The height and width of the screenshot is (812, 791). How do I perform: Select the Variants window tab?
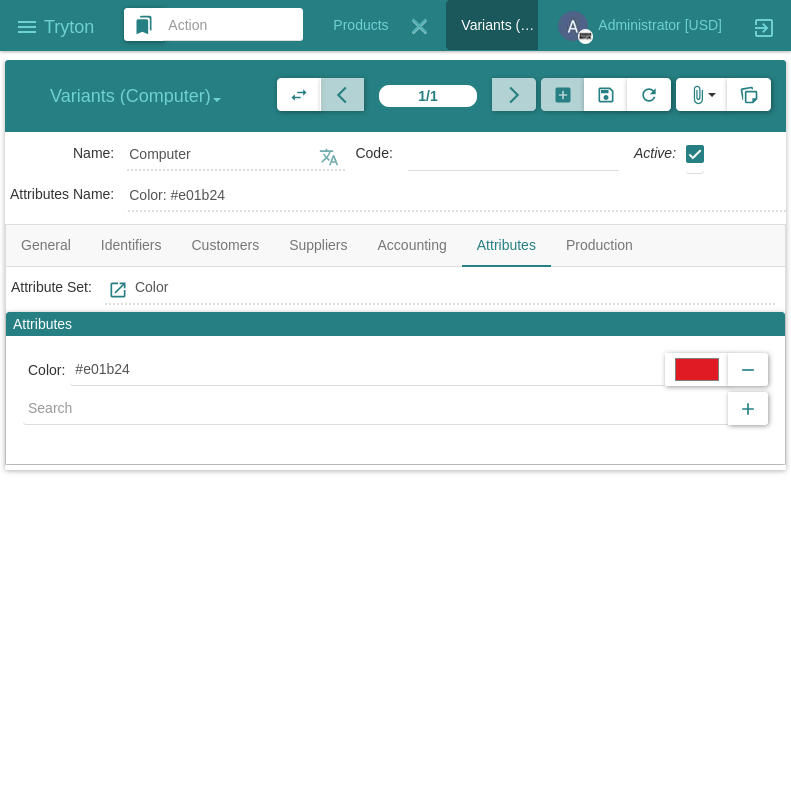click(x=492, y=25)
